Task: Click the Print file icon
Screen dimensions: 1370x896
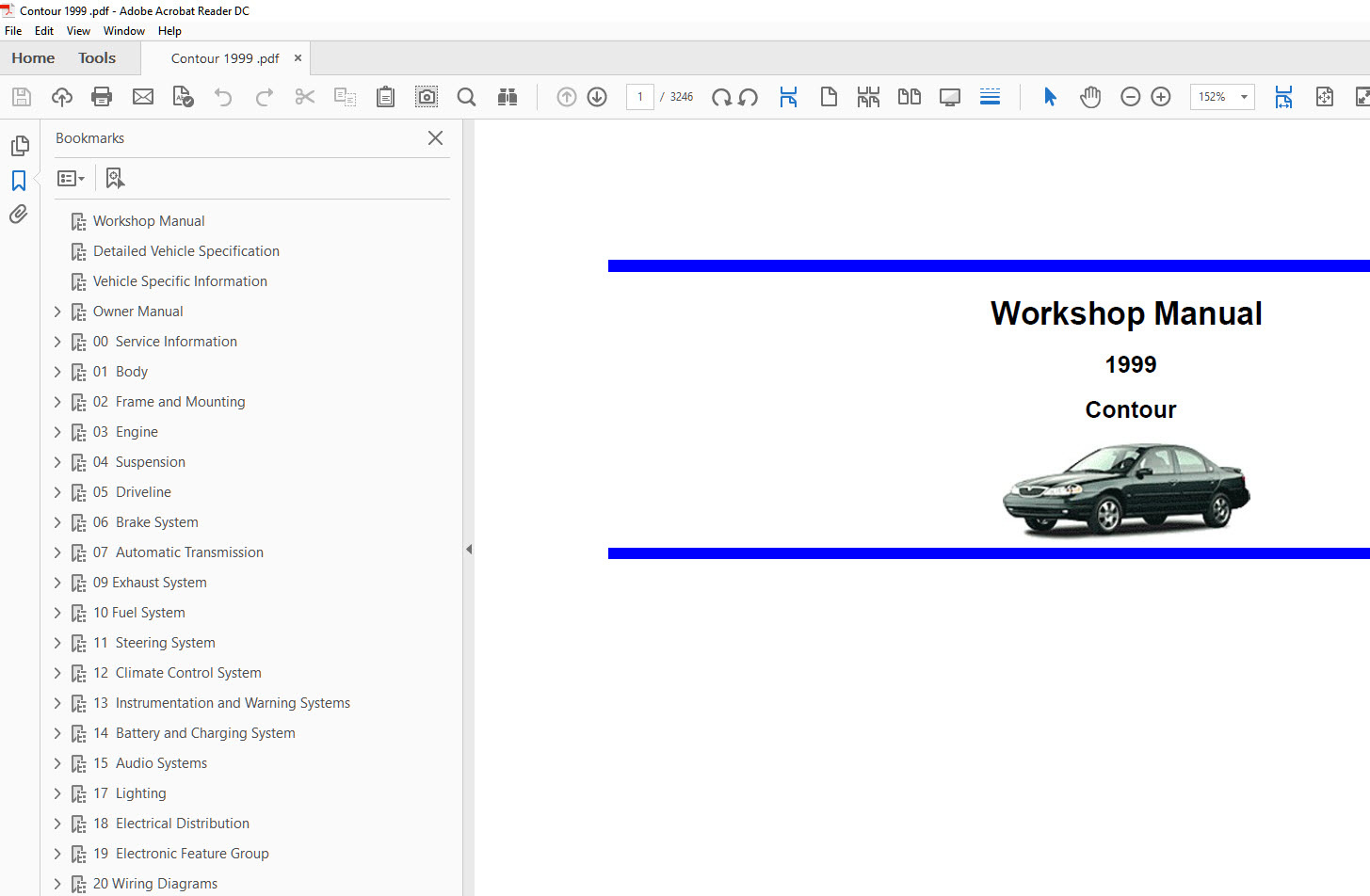Action: pyautogui.click(x=102, y=97)
